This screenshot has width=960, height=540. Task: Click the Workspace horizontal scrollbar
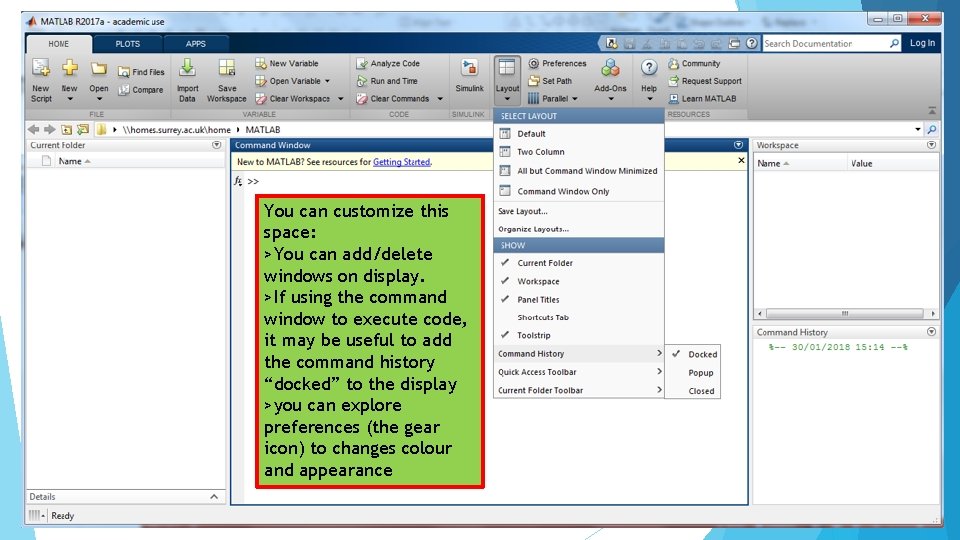845,313
